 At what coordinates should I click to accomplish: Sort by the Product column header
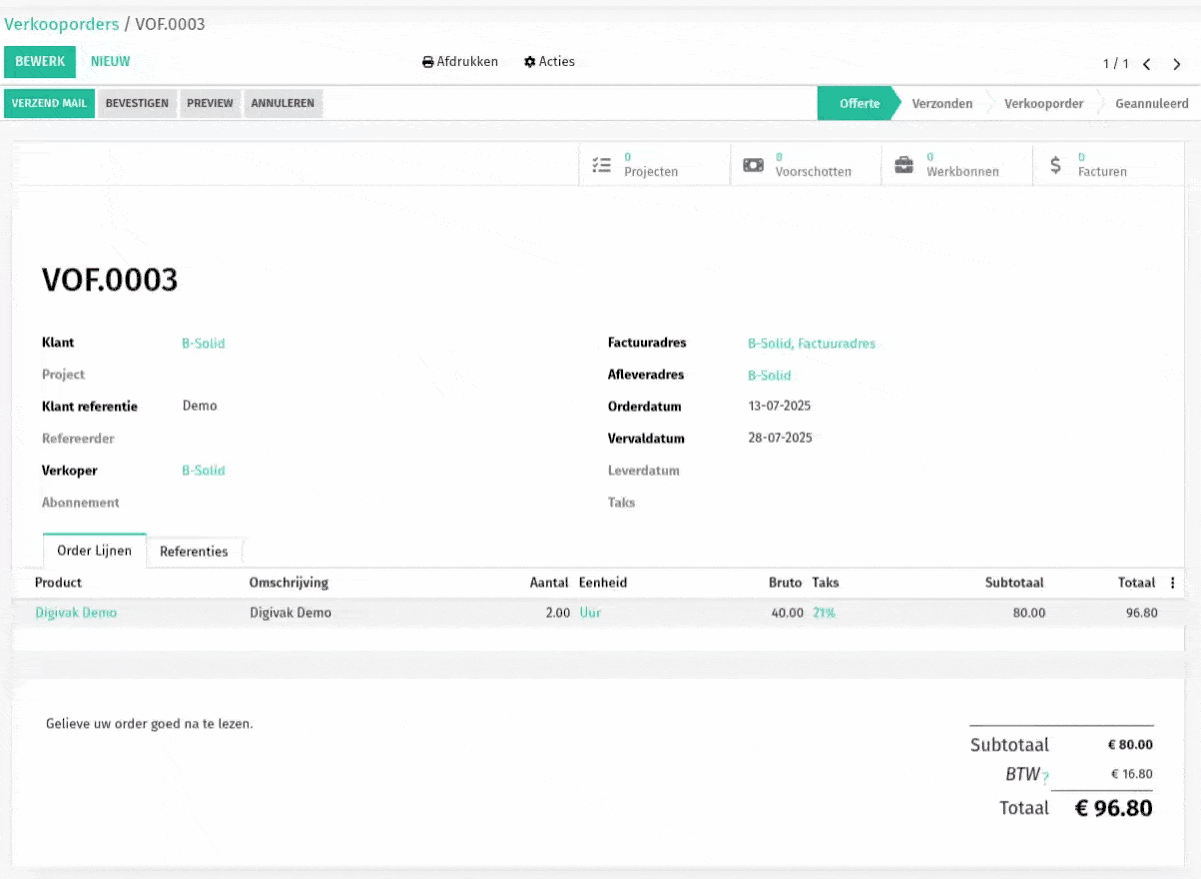click(58, 582)
